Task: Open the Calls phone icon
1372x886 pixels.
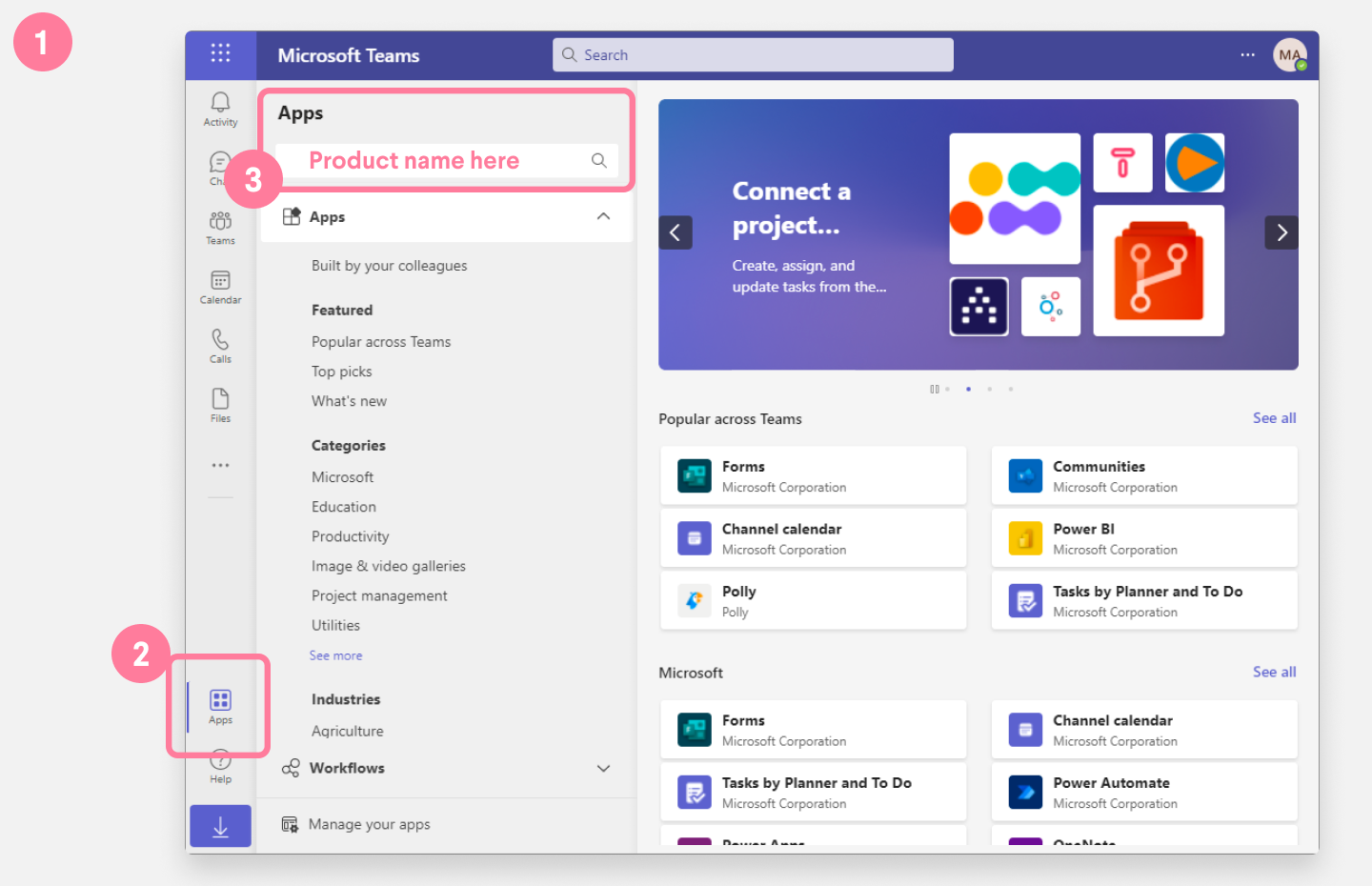Action: coord(220,345)
